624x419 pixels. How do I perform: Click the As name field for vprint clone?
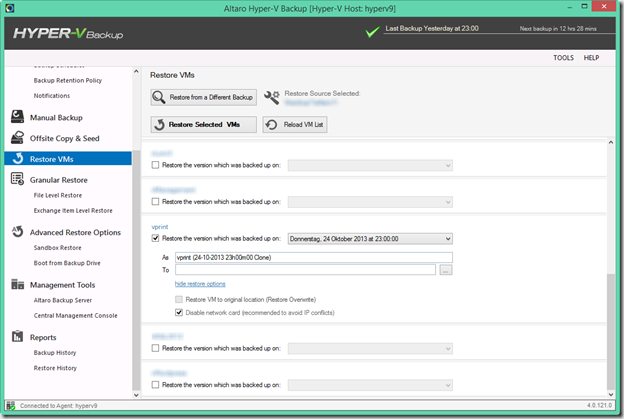tap(314, 257)
